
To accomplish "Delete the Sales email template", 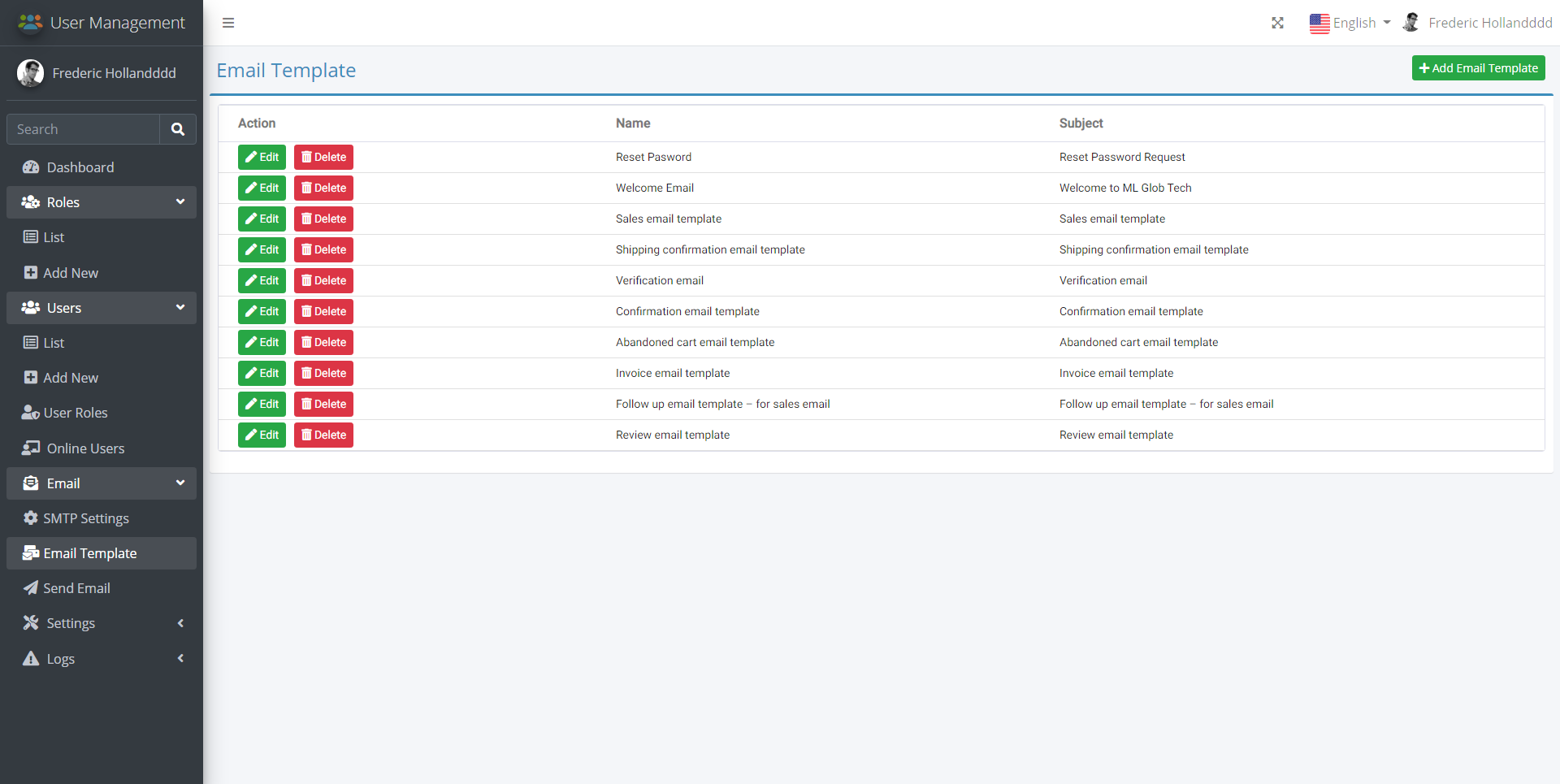I will click(x=323, y=219).
